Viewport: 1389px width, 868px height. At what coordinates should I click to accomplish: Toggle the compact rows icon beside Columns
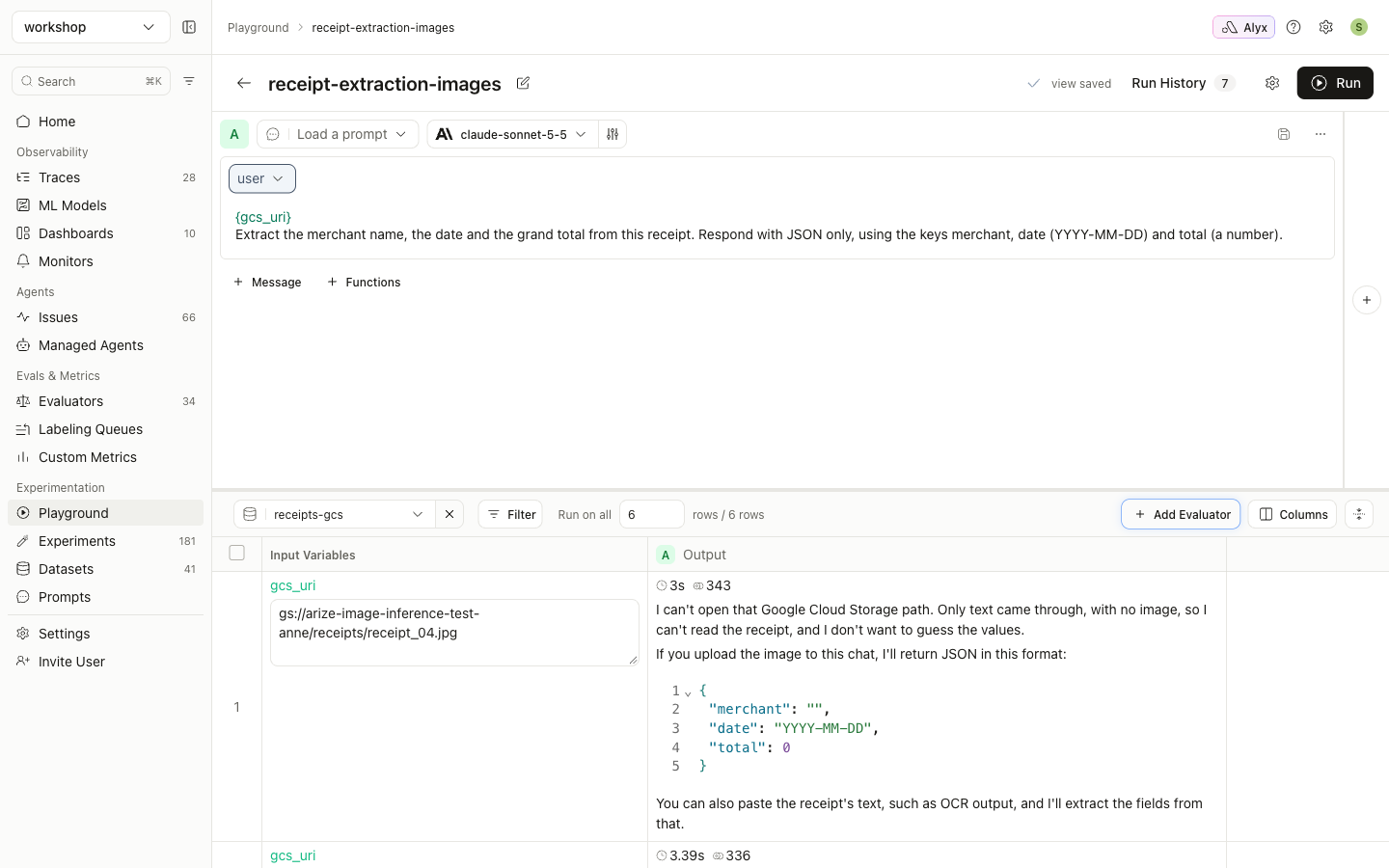point(1359,514)
